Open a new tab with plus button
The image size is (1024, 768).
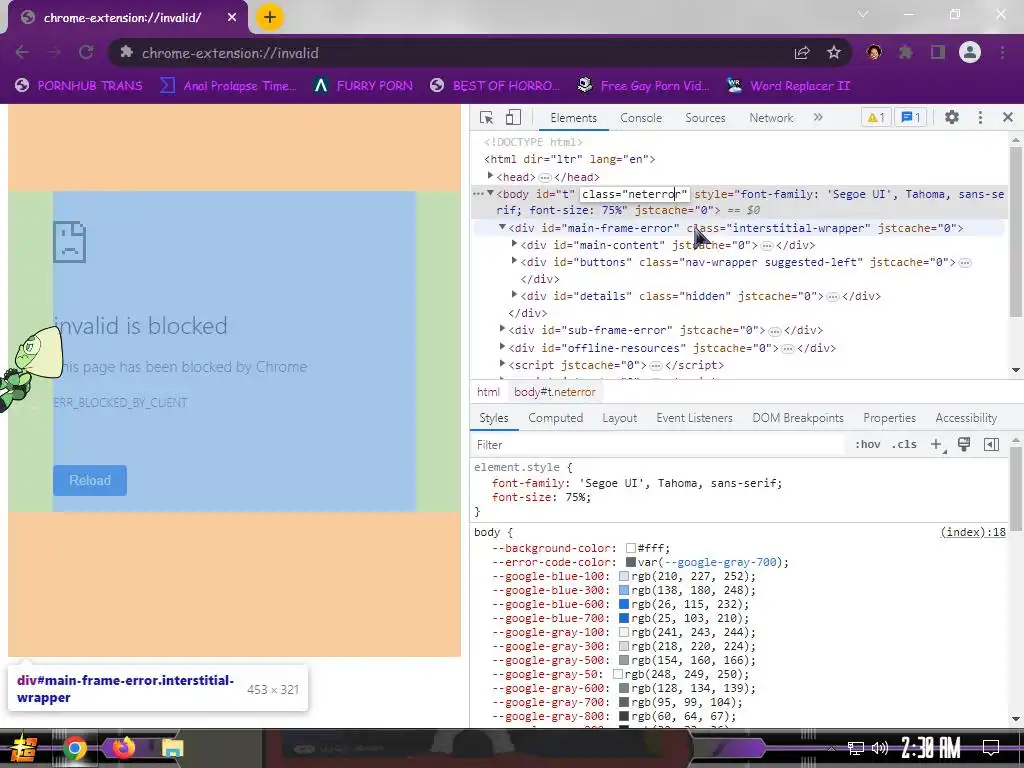pos(270,17)
